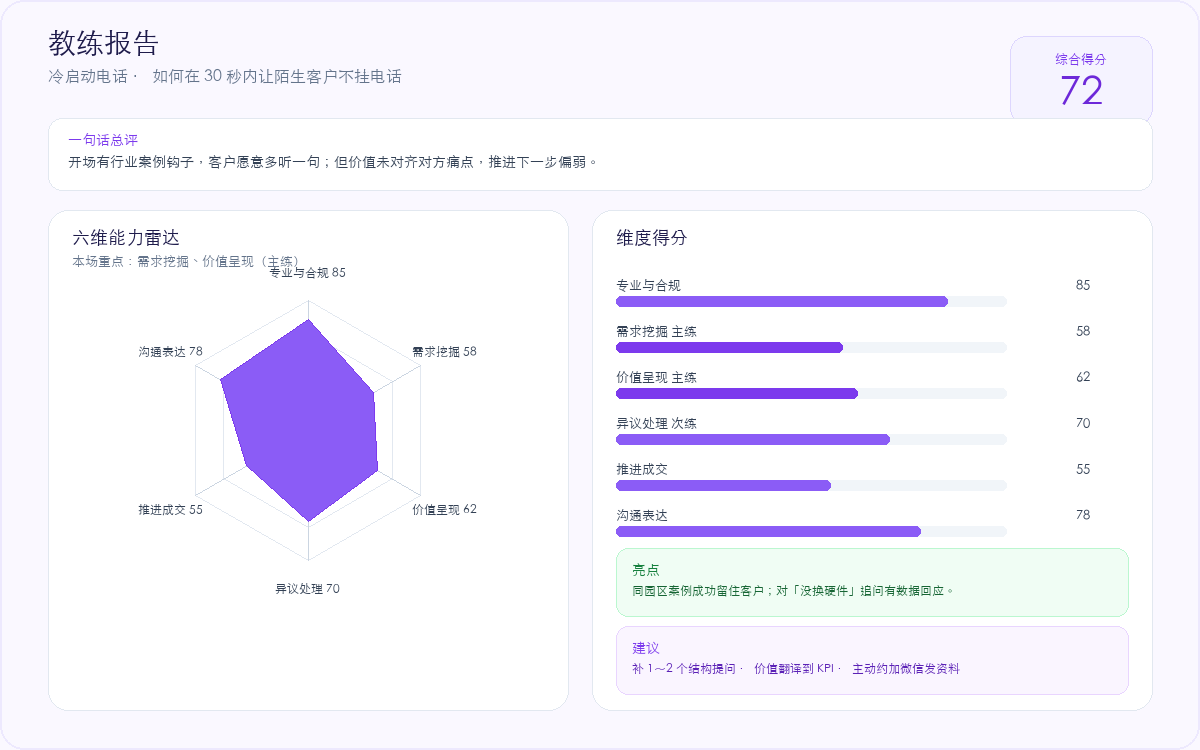Click the 专业与合规 progress bar
This screenshot has width=1200, height=750.
point(811,301)
